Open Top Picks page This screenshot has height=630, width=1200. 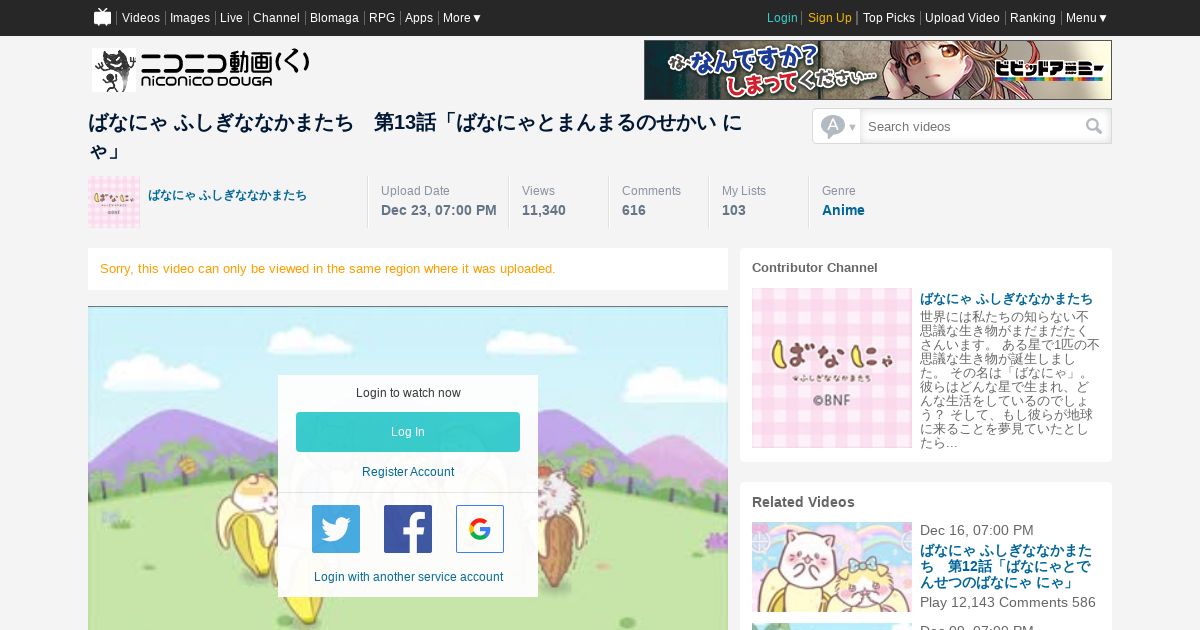pos(889,18)
